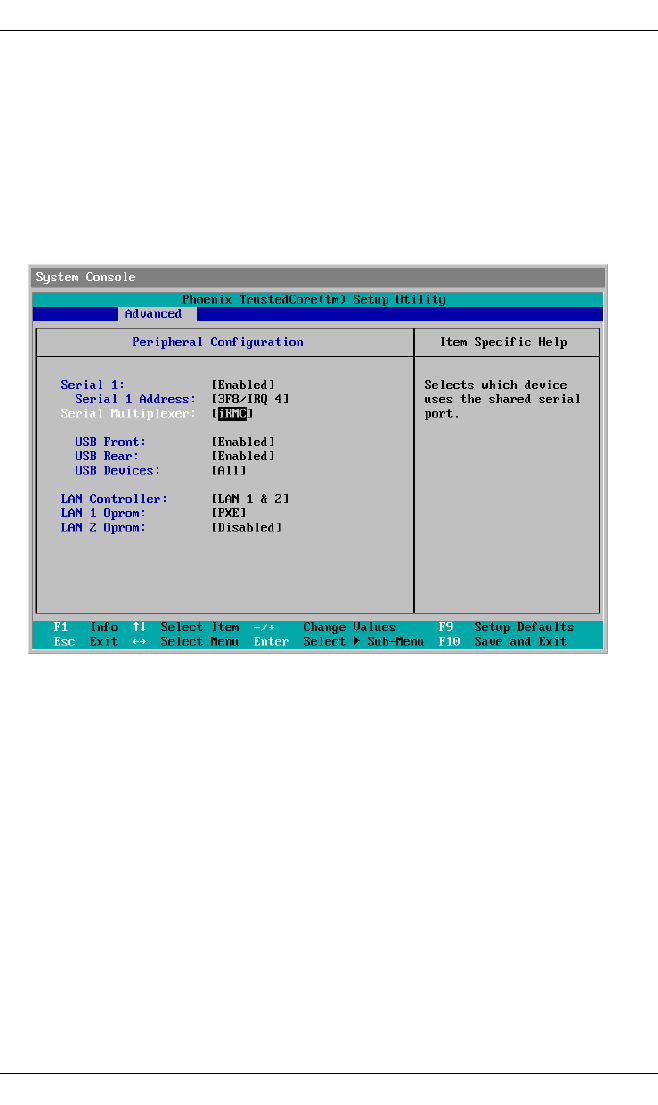Click the Sub-Menu triangle arrow symbol
Screen dimensions: 658x1105
click(357, 641)
